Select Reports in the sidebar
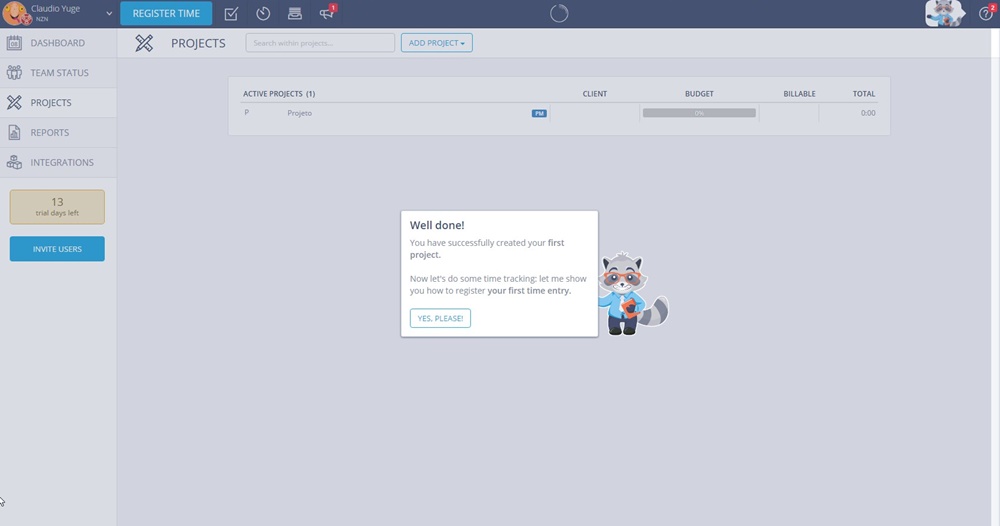Viewport: 1000px width, 526px height. [49, 133]
